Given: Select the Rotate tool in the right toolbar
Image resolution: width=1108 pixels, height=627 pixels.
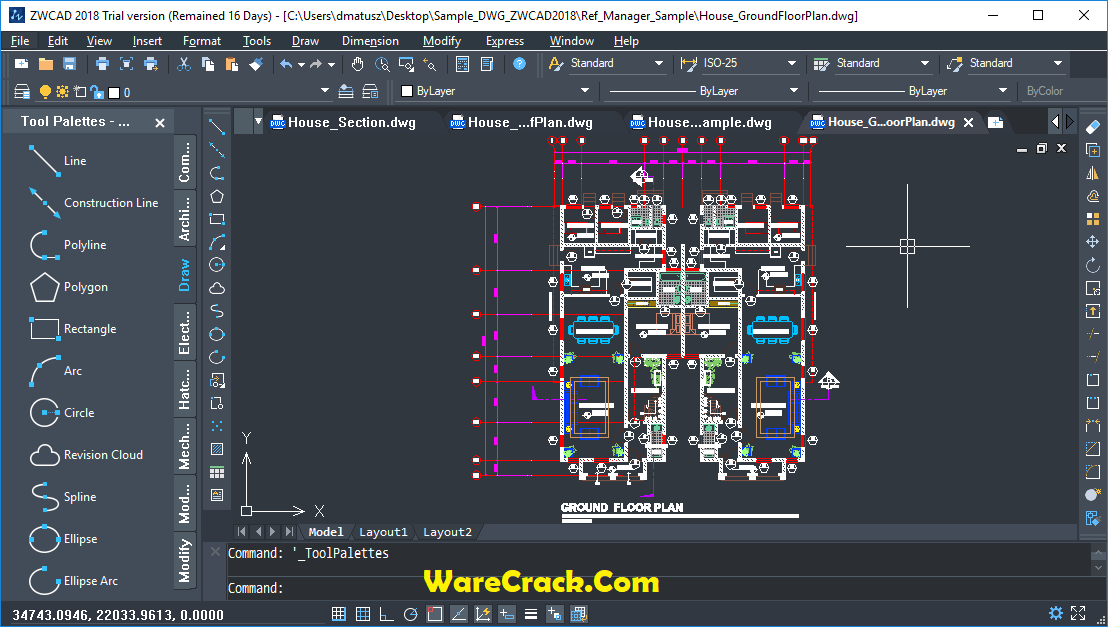Looking at the screenshot, I should pyautogui.click(x=1092, y=265).
